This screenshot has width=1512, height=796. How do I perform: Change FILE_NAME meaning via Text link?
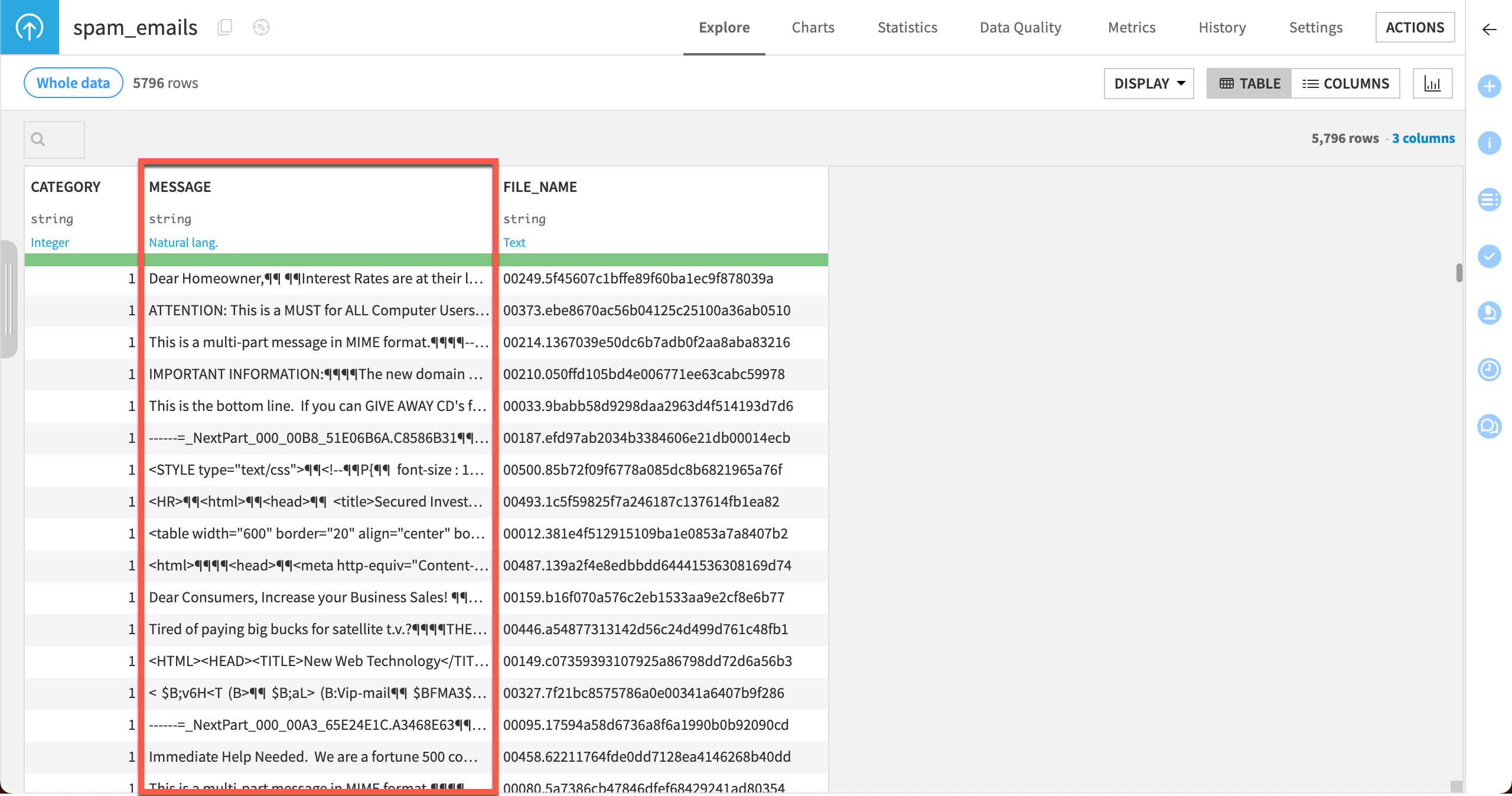[x=513, y=242]
